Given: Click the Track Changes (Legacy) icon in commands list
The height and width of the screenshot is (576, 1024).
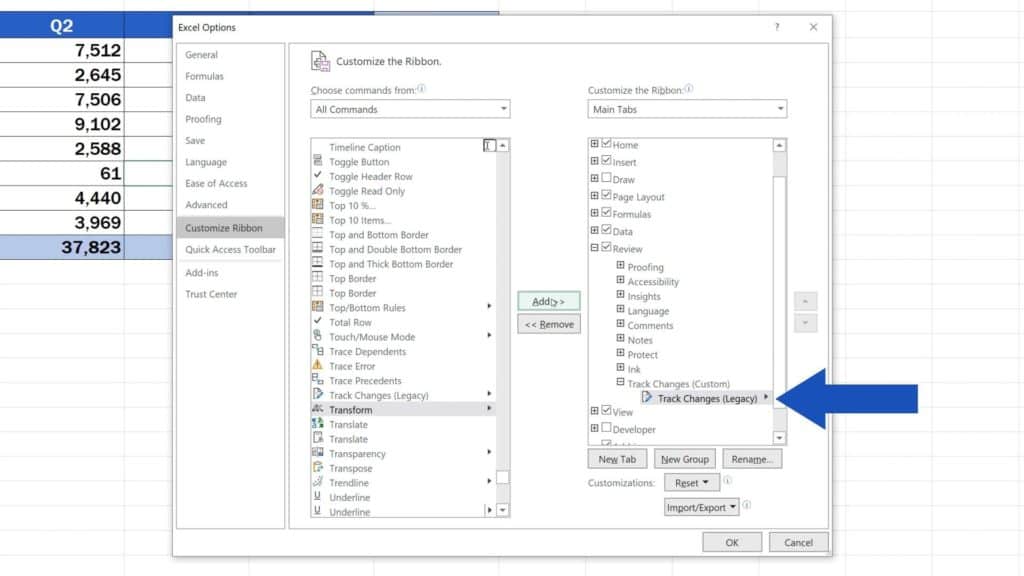Looking at the screenshot, I should point(317,394).
